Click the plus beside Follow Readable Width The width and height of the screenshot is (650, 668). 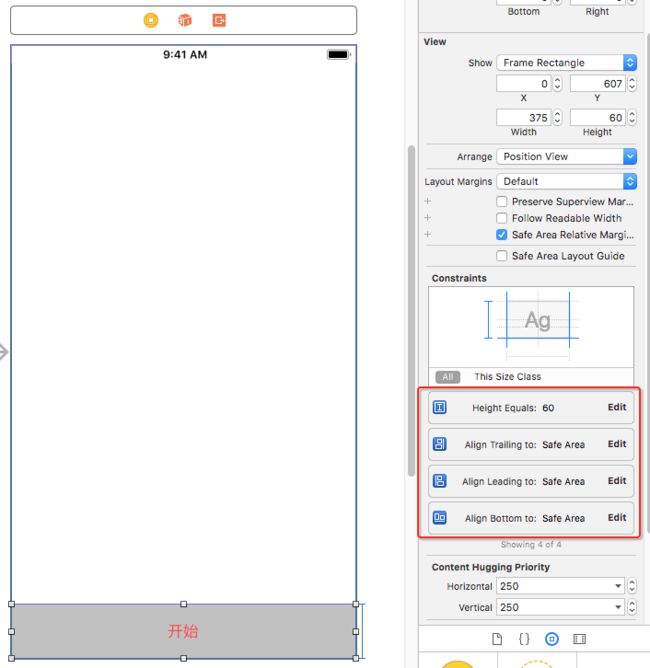[428, 218]
